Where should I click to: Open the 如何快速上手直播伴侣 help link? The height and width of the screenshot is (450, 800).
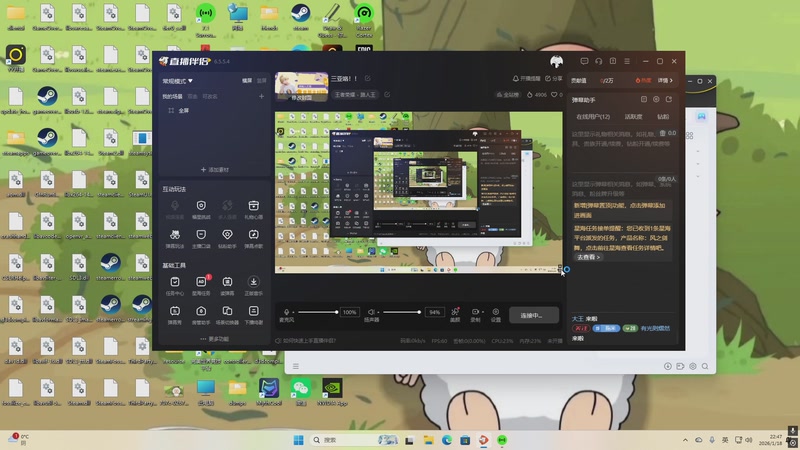click(306, 340)
